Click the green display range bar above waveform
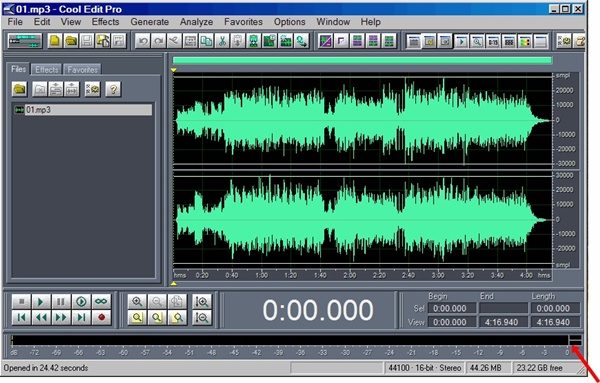 [x=362, y=60]
